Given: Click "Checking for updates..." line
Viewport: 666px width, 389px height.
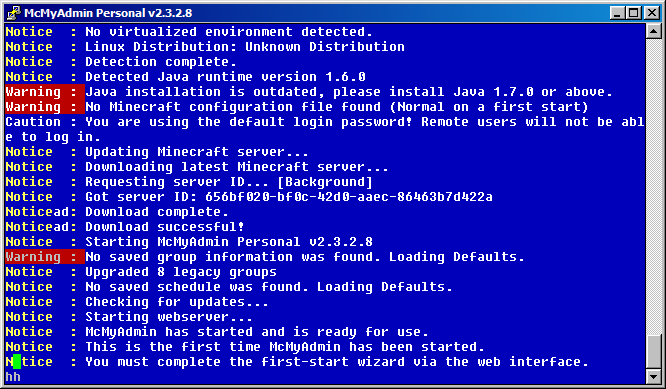Looking at the screenshot, I should tap(177, 302).
